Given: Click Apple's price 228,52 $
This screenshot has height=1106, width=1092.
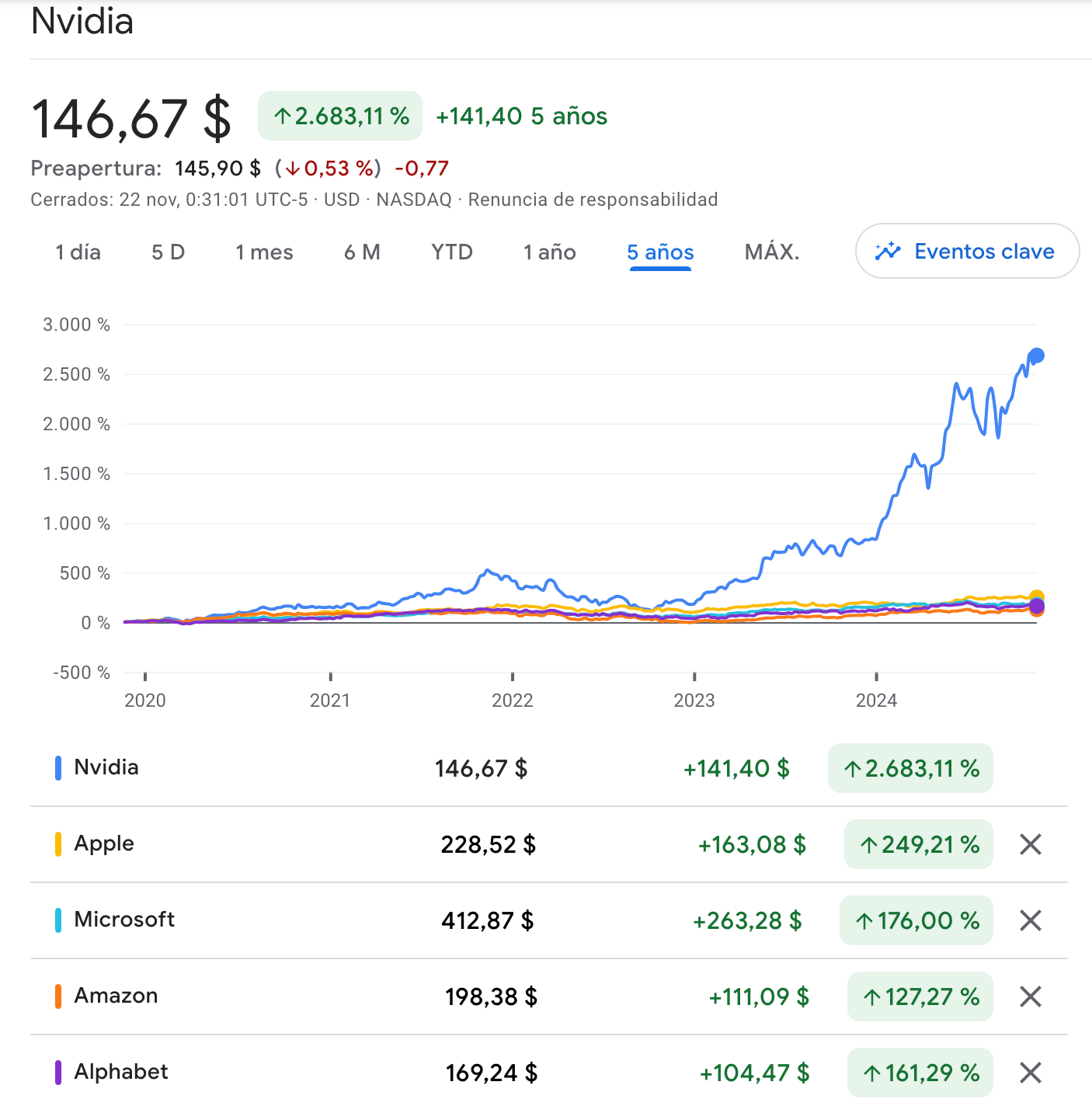Looking at the screenshot, I should [x=488, y=844].
